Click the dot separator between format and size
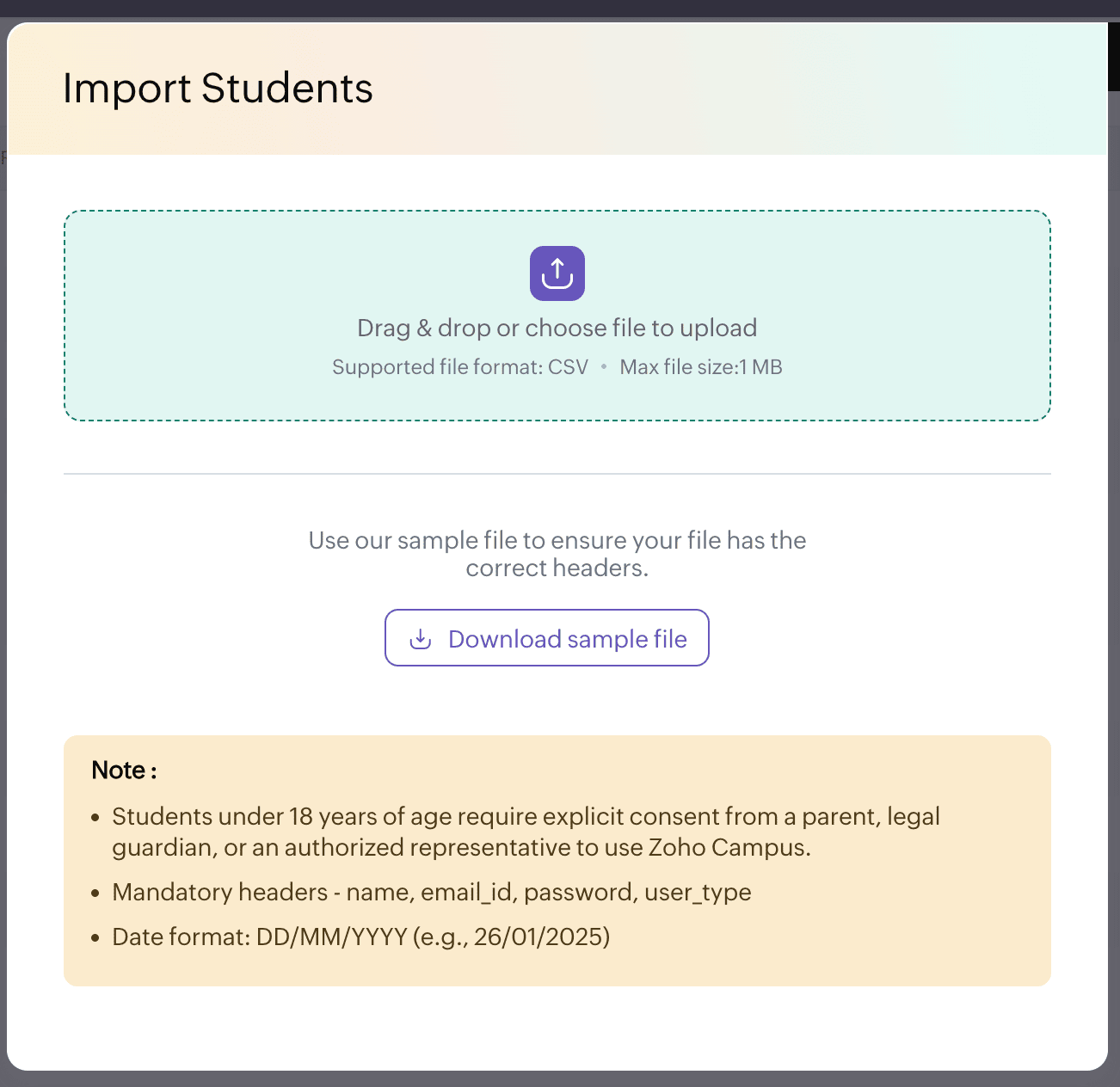Image resolution: width=1120 pixels, height=1087 pixels. pyautogui.click(x=604, y=367)
